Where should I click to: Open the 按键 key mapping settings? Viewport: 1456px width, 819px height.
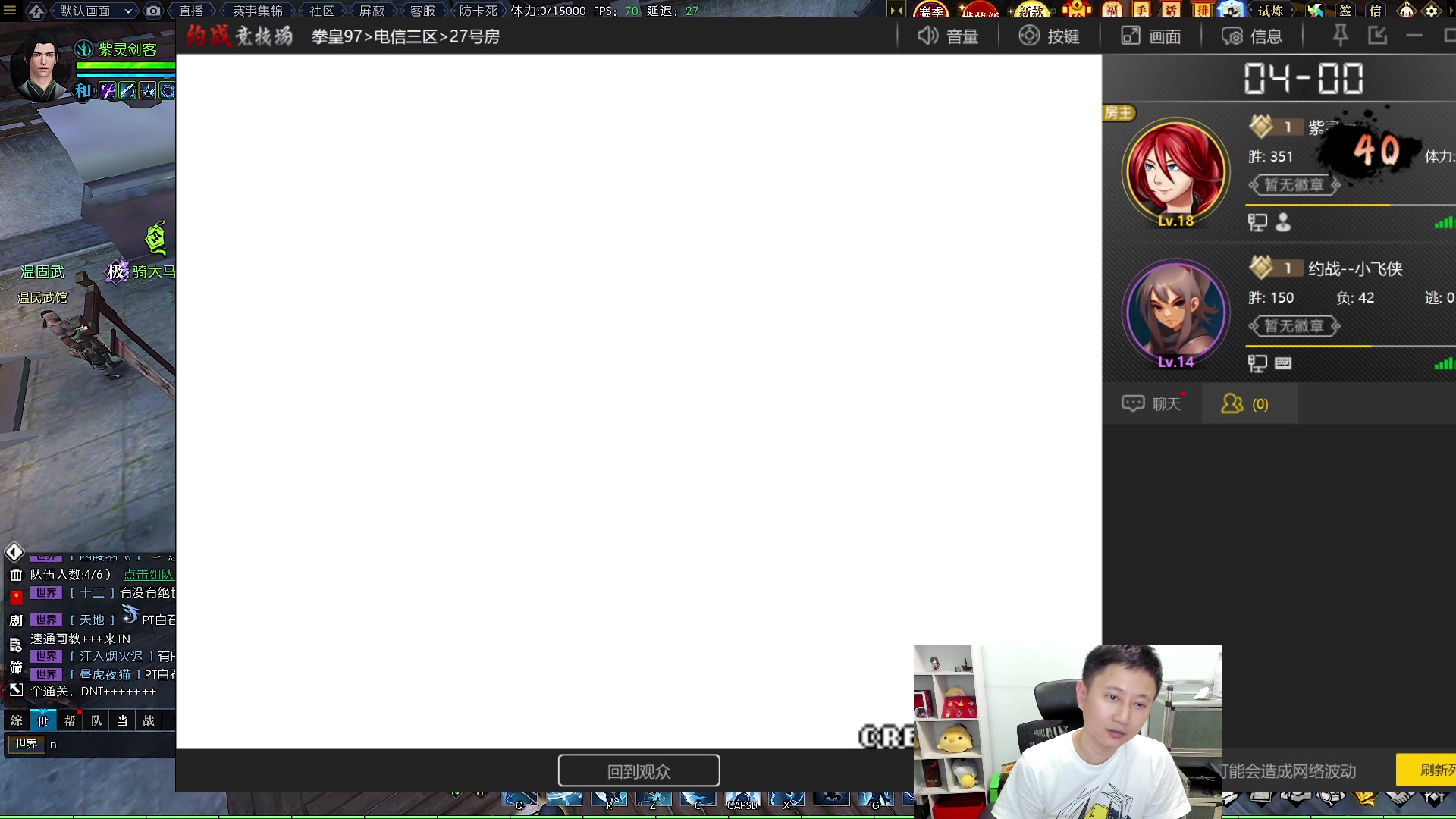tap(1049, 36)
